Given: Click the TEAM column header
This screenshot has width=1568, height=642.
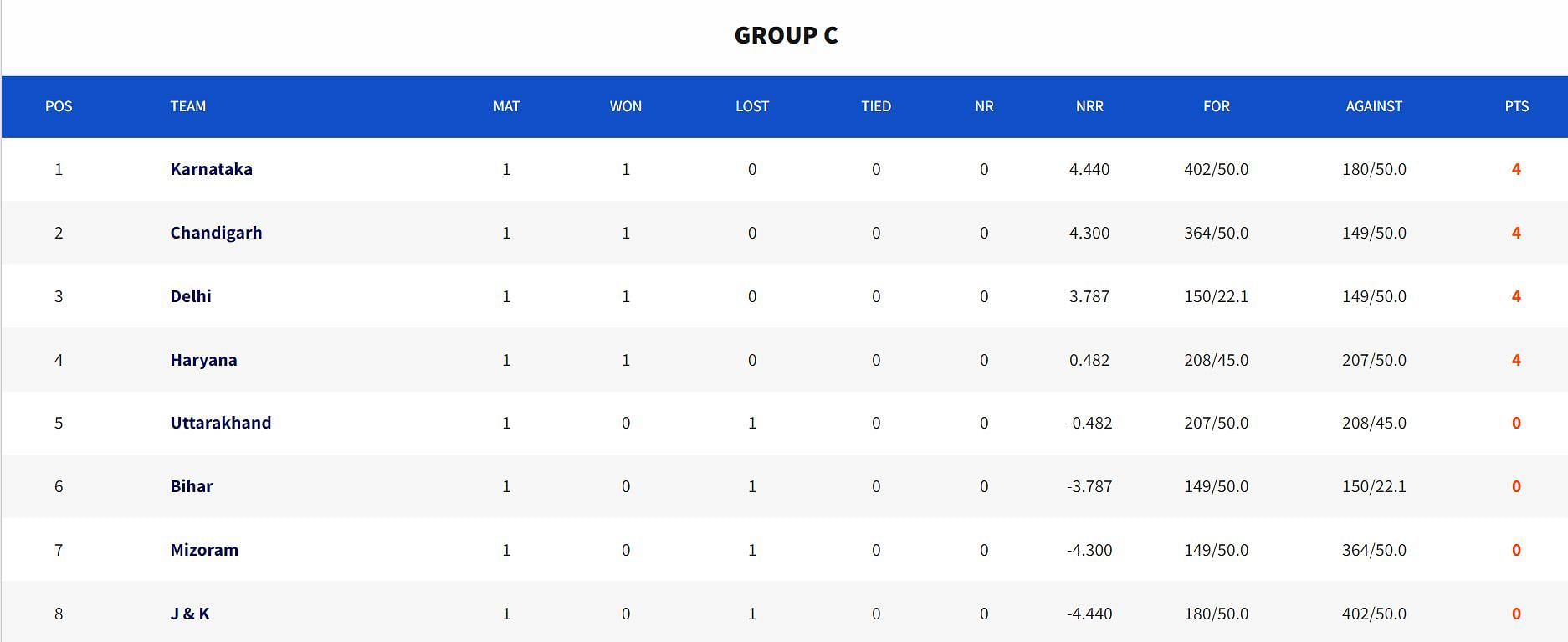Looking at the screenshot, I should click(x=187, y=106).
